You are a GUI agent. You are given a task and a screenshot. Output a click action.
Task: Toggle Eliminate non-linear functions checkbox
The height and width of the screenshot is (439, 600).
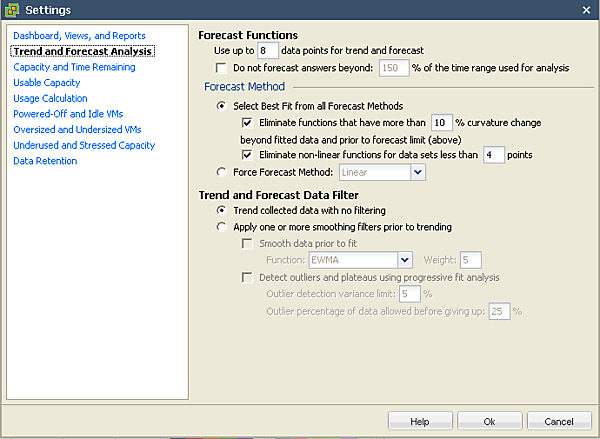pyautogui.click(x=248, y=155)
